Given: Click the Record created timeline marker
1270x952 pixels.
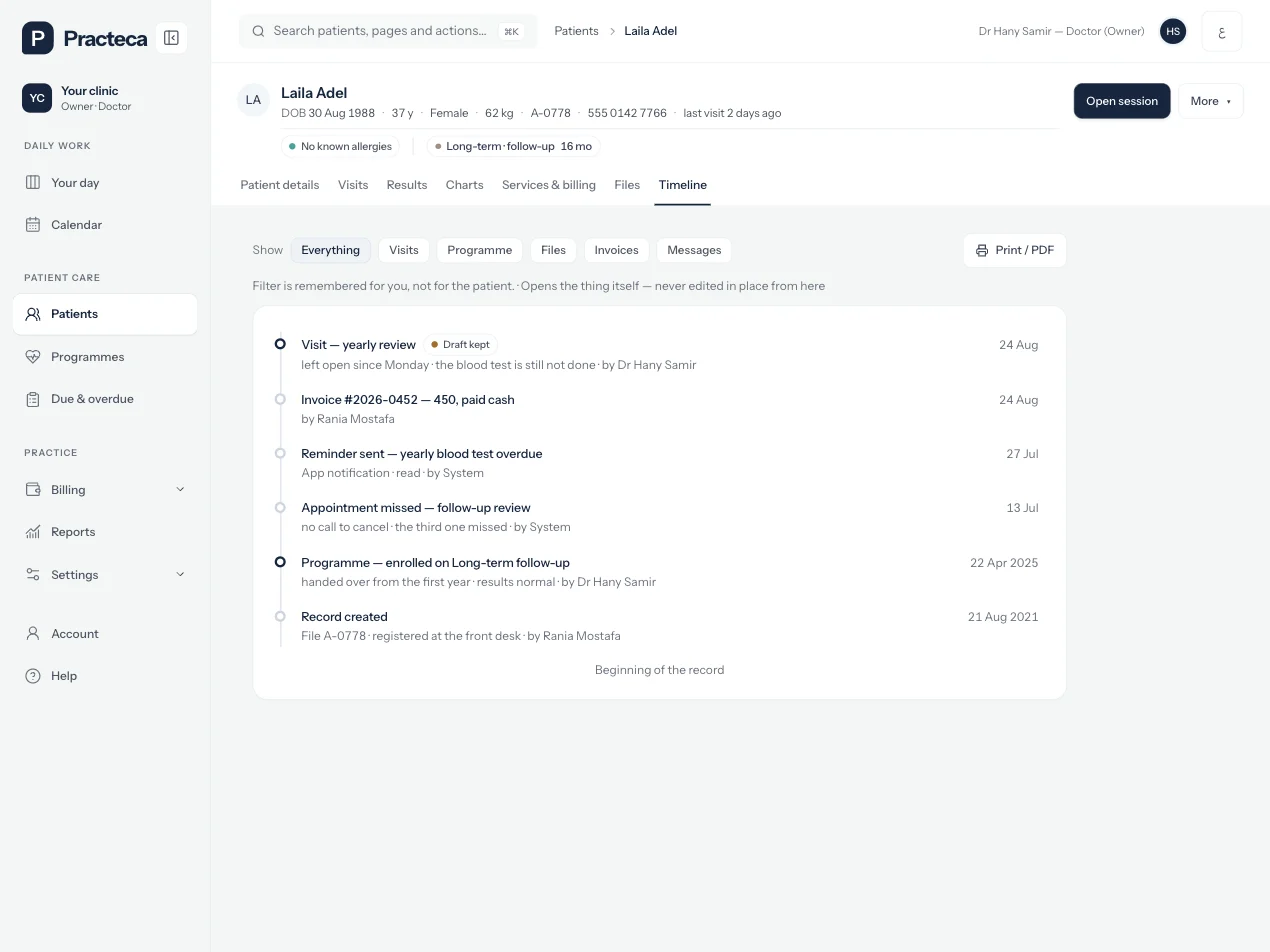Looking at the screenshot, I should point(280,616).
